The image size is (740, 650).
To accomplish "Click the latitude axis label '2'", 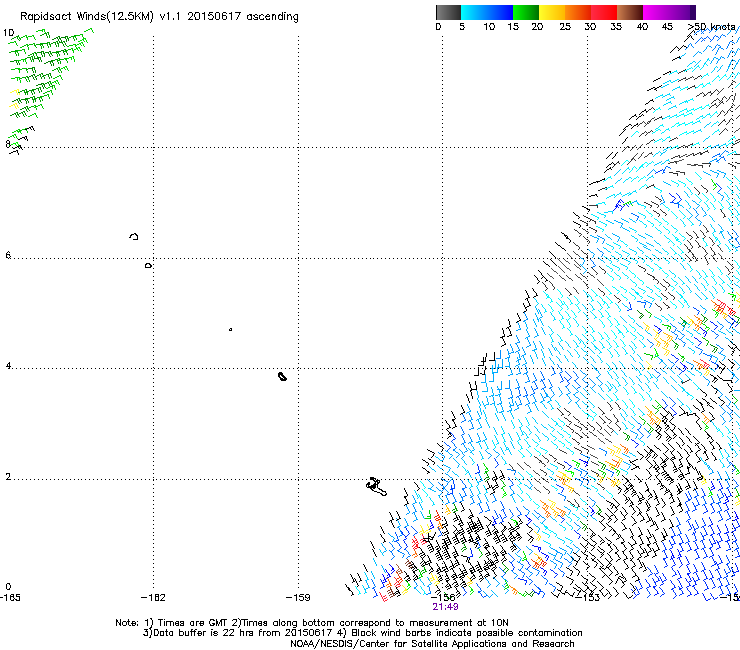I will (x=8, y=476).
